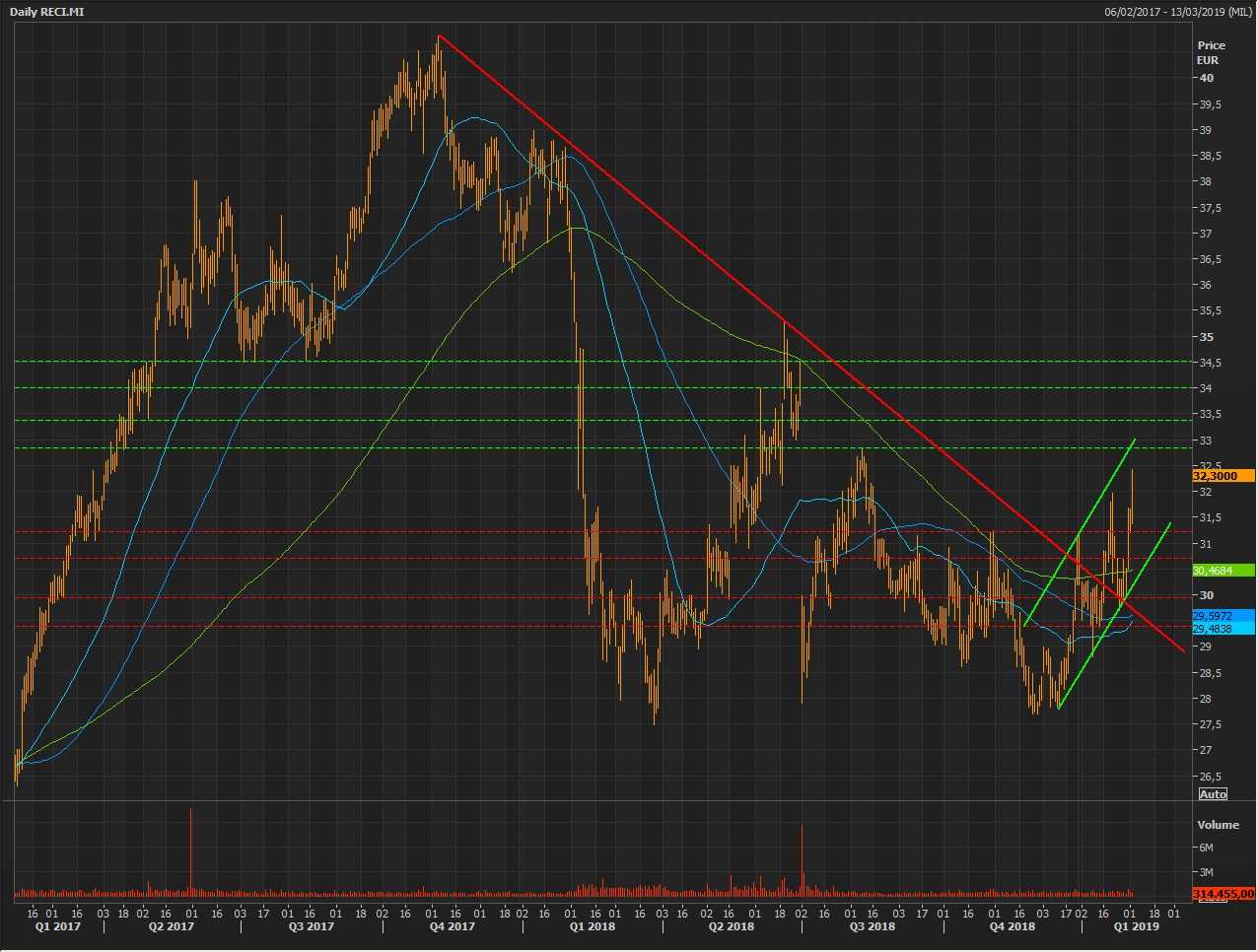Image resolution: width=1258 pixels, height=952 pixels.
Task: Click the bold 35 price axis label
Action: click(x=1206, y=337)
